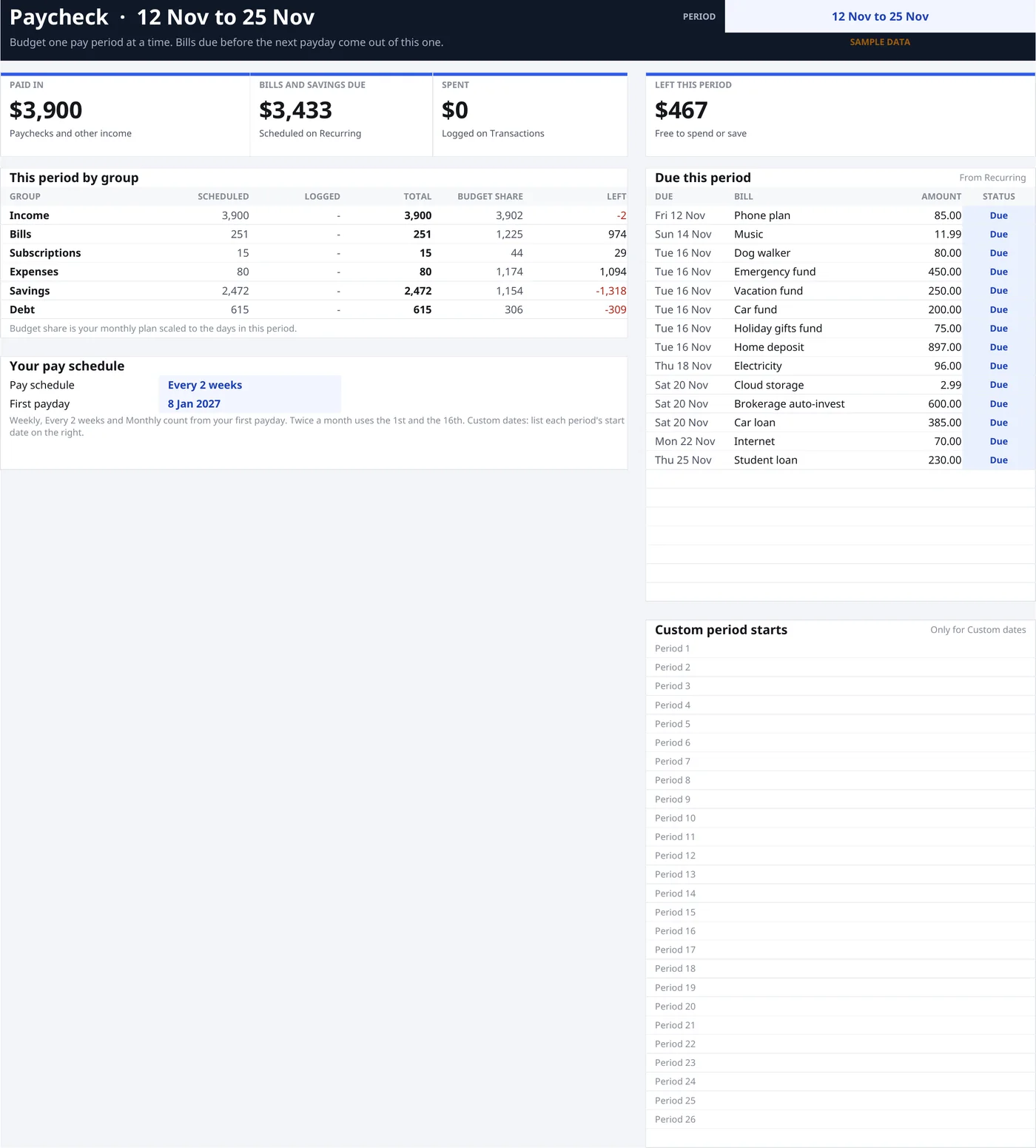Viewport: 1036px width, 1148px height.
Task: Click the Debt Left value -309
Action: [616, 309]
